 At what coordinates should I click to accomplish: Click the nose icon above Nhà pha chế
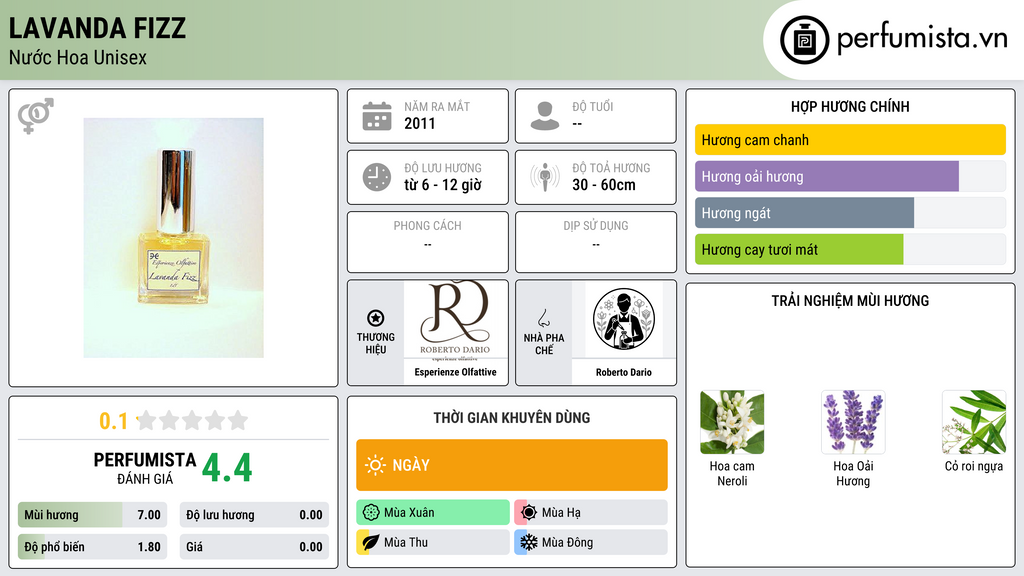coord(543,318)
